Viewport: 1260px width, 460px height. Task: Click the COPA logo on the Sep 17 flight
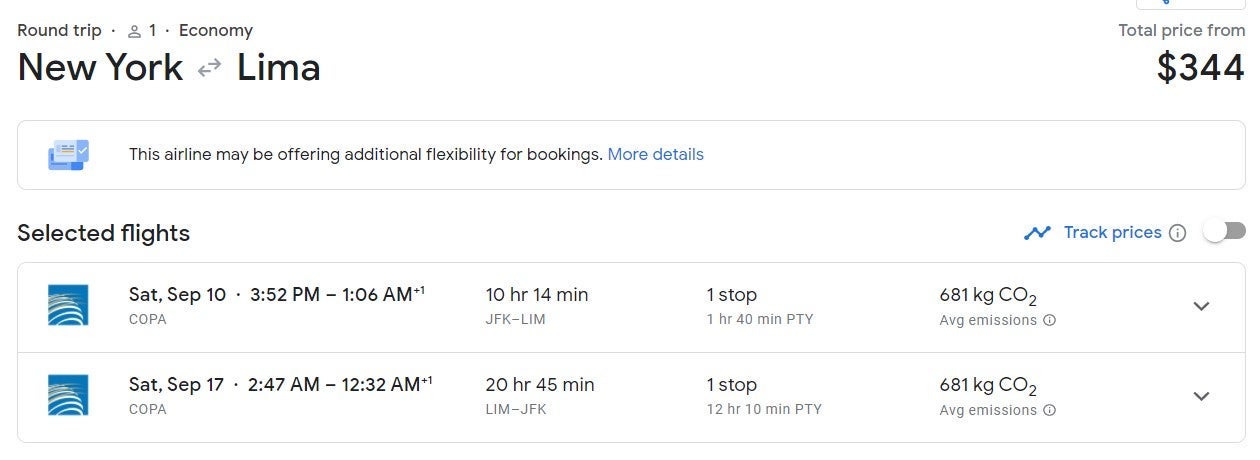68,395
